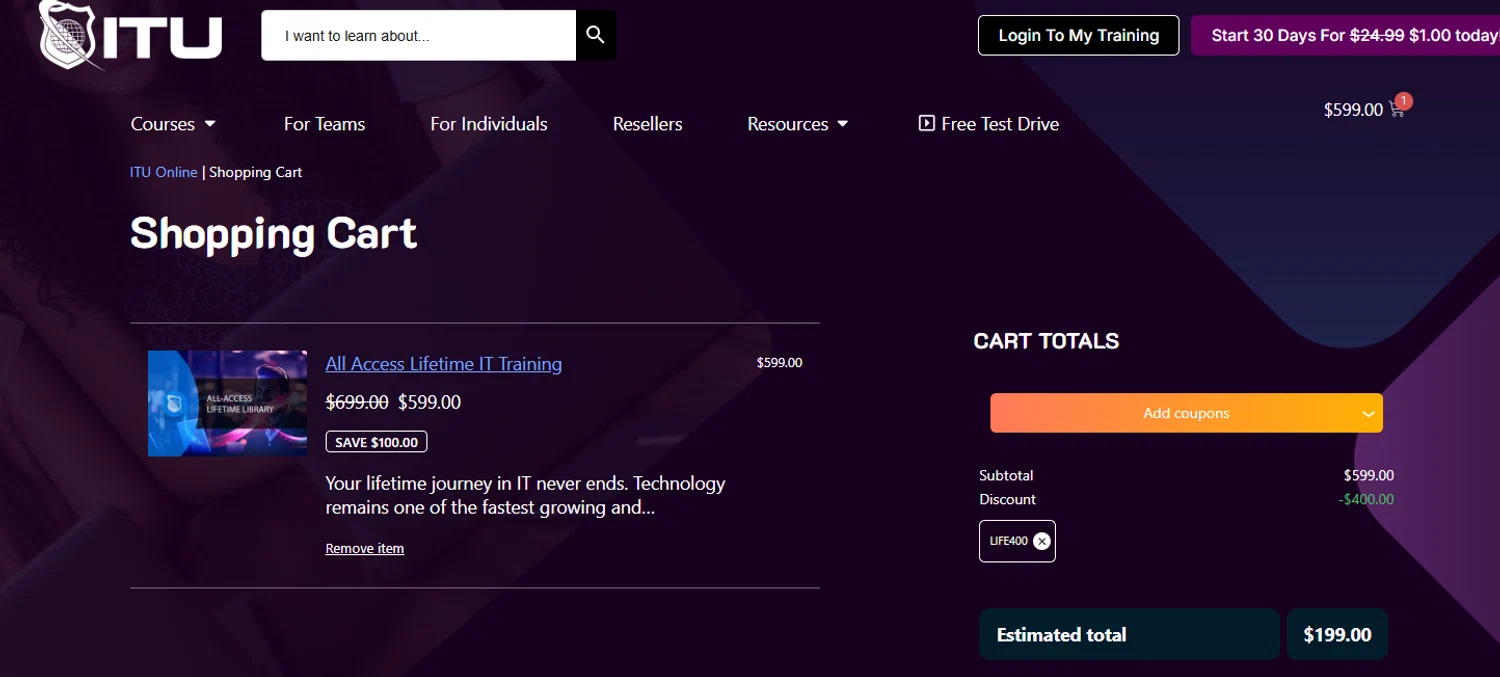Image resolution: width=1500 pixels, height=677 pixels.
Task: Open the For Individuals menu item
Action: 489,124
